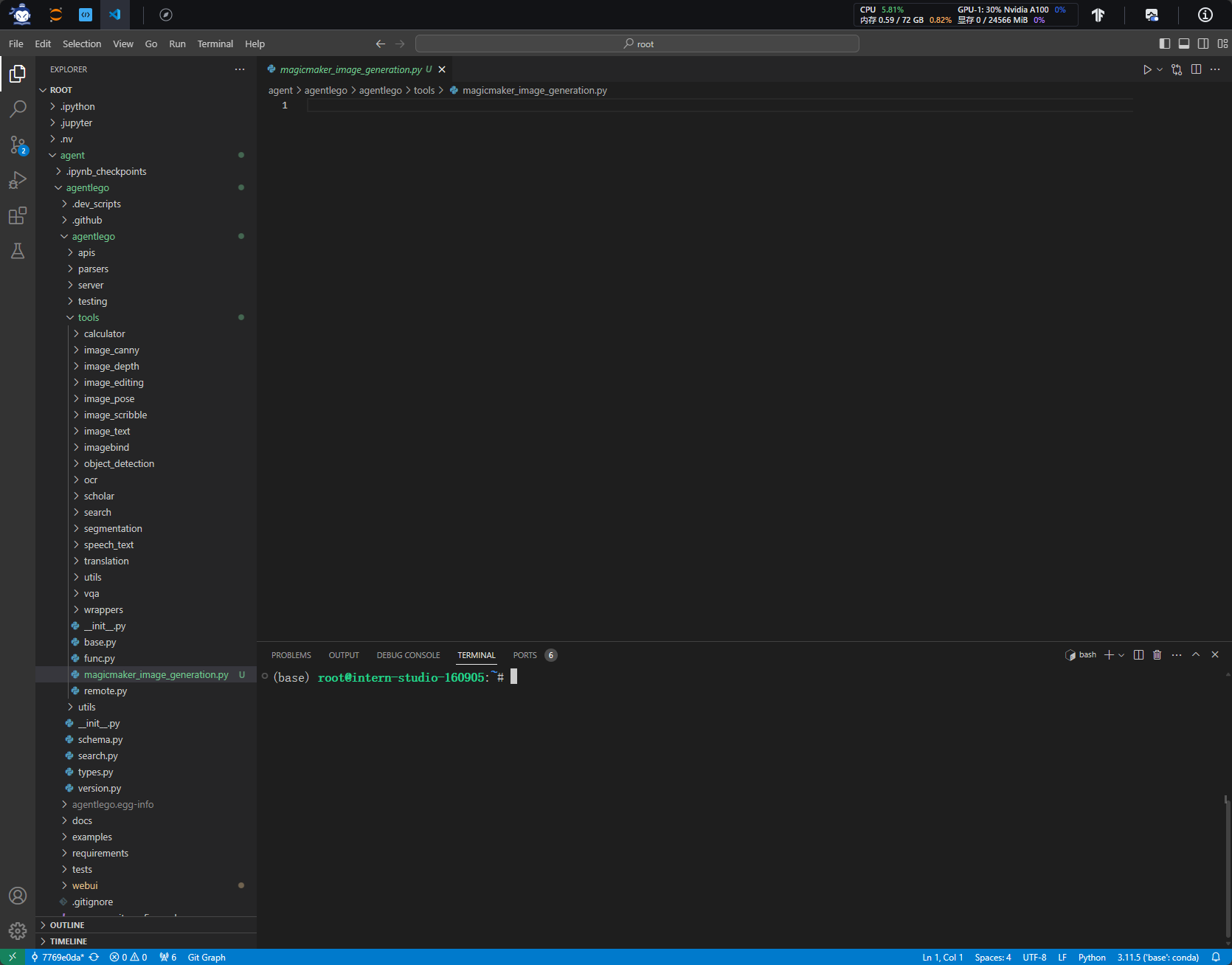Open the Extensions view

[x=18, y=215]
